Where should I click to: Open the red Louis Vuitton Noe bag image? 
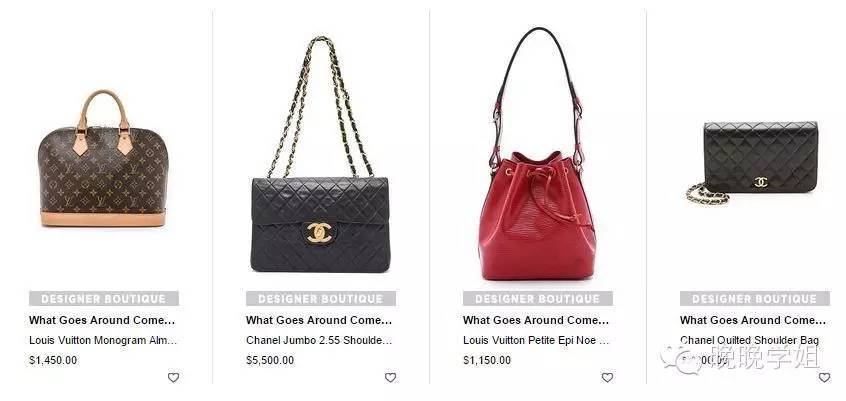537,154
